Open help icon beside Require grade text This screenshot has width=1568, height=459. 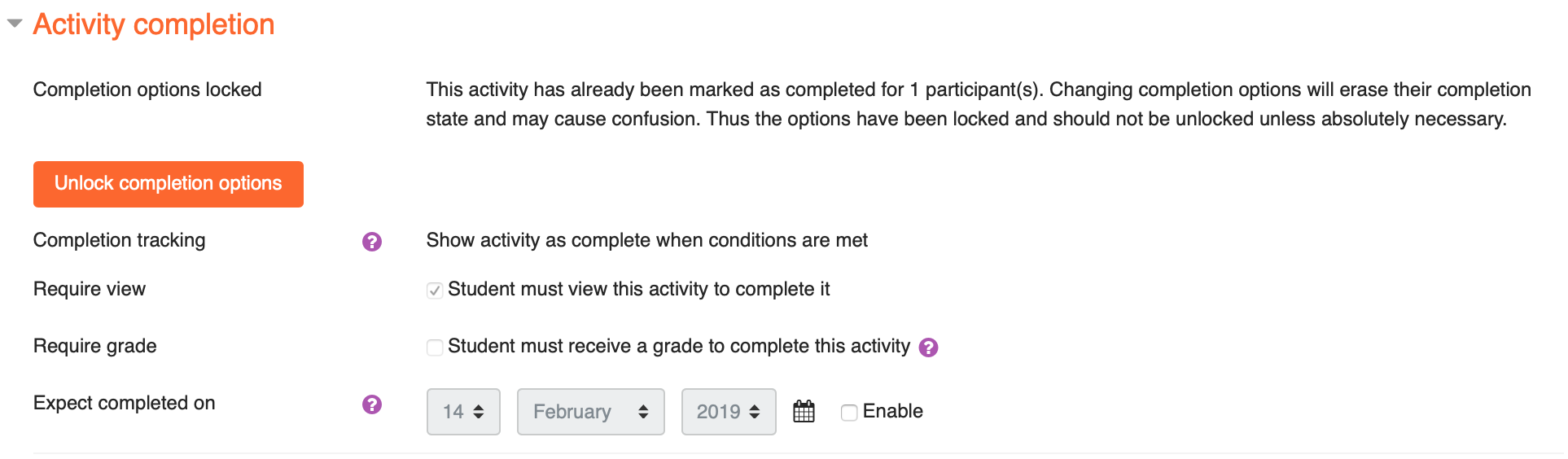click(x=928, y=348)
